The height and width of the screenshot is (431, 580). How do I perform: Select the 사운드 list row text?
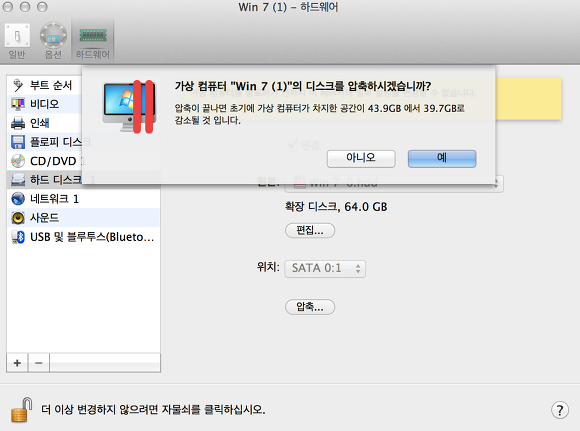click(x=44, y=218)
